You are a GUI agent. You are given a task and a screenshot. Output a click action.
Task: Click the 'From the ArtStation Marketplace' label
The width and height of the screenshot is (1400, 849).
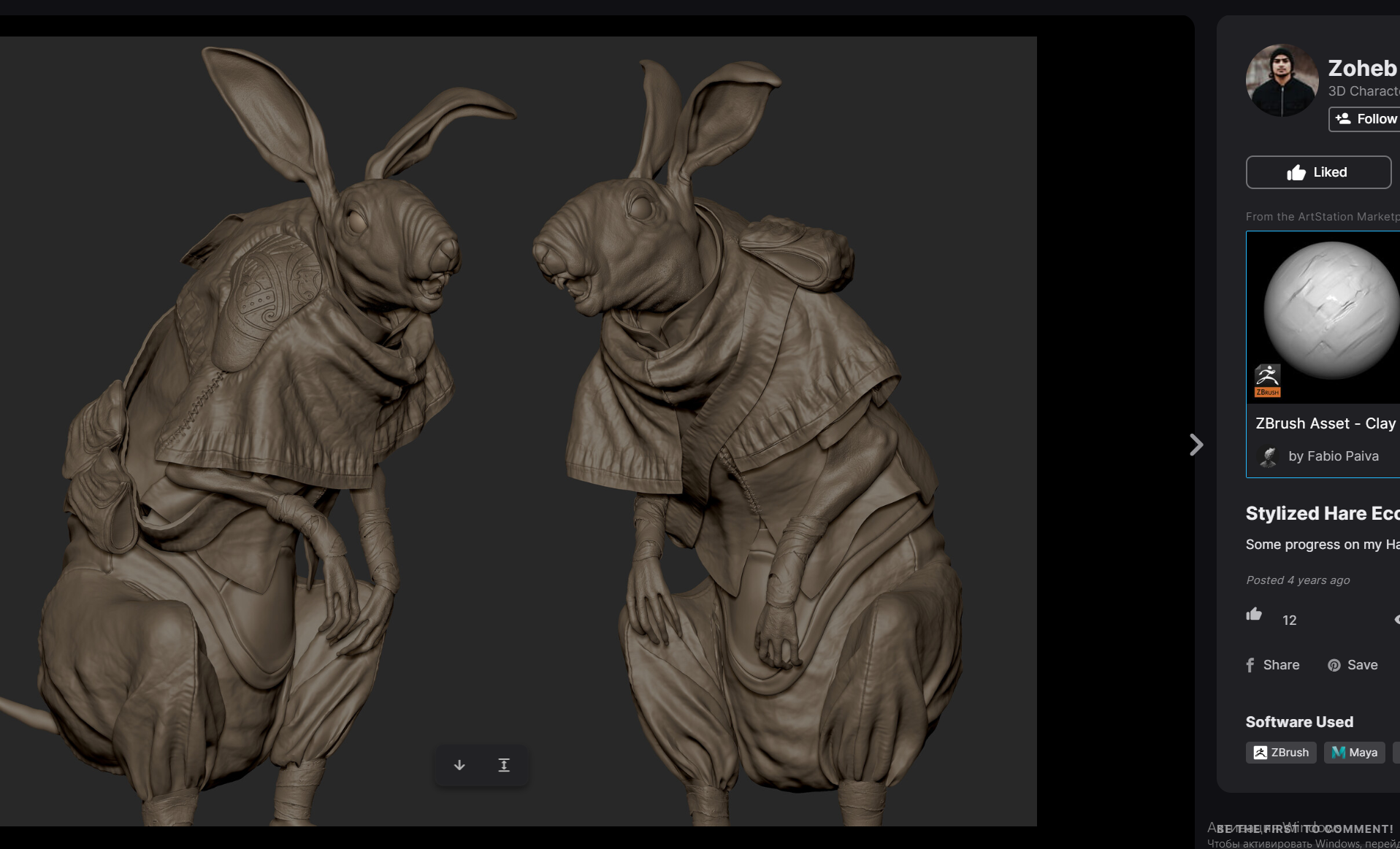point(1323,217)
